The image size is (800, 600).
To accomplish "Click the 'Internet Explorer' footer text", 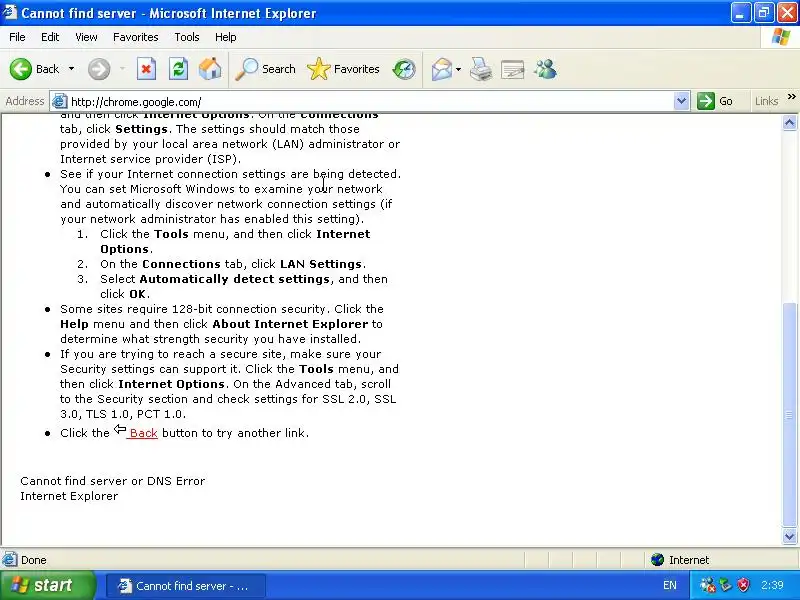I will click(69, 496).
